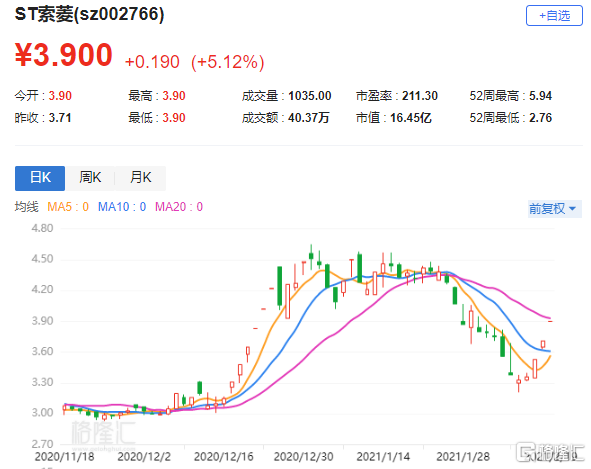591x469 pixels.
Task: Click the price change value +0.190
Action: (x=152, y=62)
